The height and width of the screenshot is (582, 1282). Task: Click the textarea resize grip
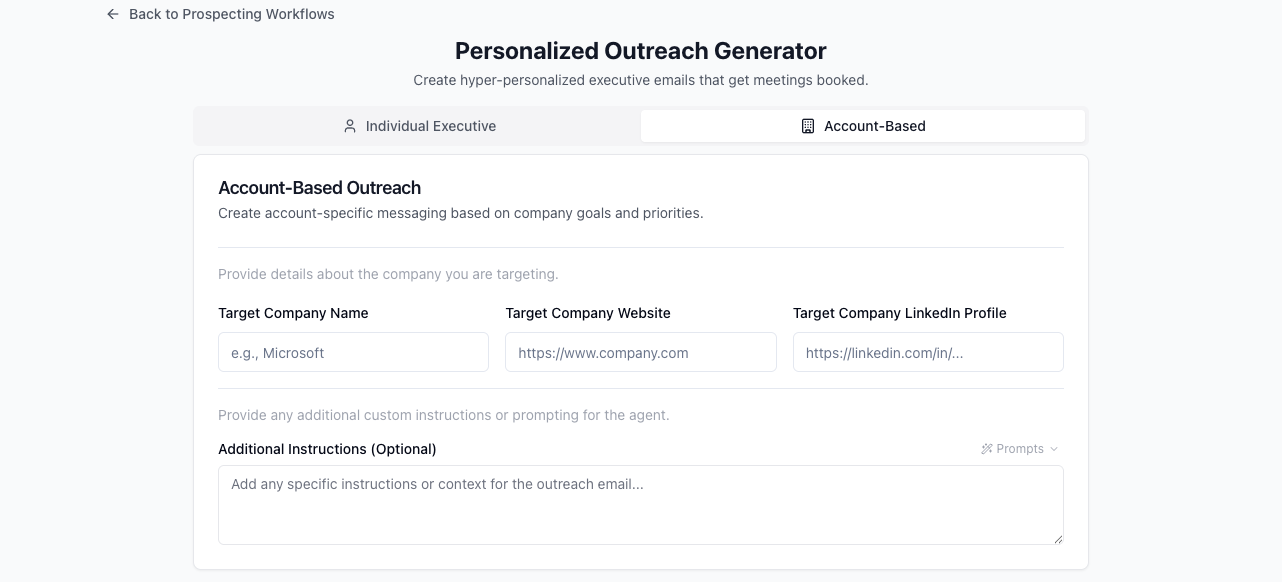1058,540
